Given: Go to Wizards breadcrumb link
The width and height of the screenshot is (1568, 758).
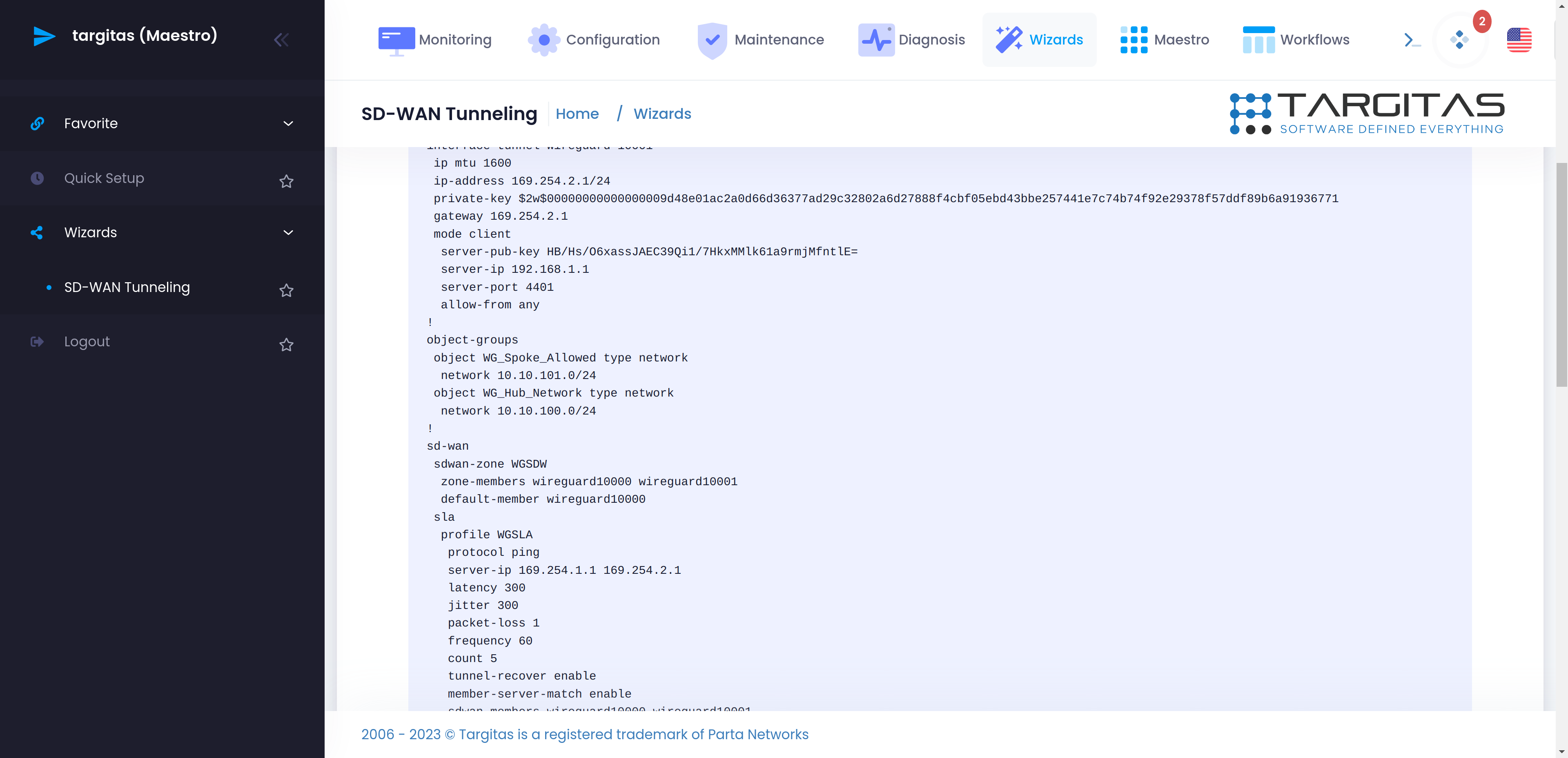Looking at the screenshot, I should tap(662, 114).
